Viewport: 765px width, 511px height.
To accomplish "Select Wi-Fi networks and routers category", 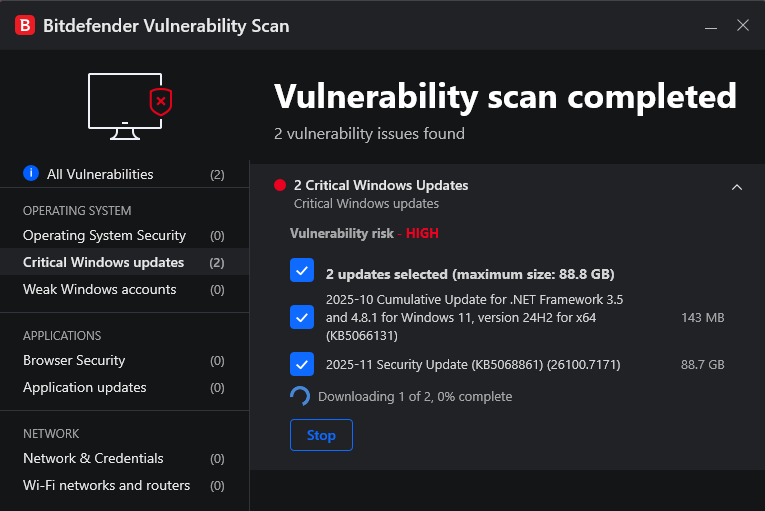I will pyautogui.click(x=124, y=486).
